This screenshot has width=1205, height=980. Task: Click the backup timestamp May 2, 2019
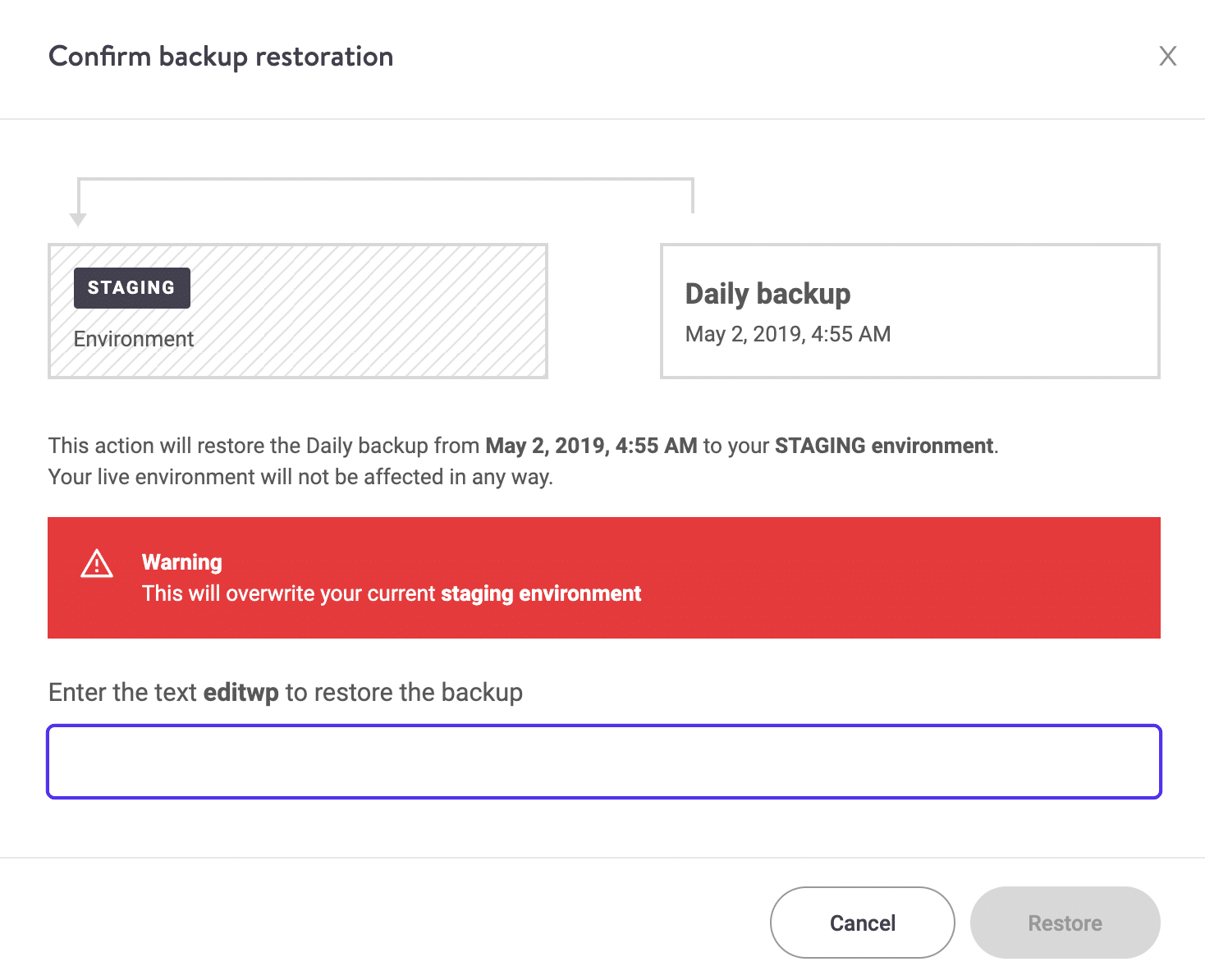click(x=787, y=334)
